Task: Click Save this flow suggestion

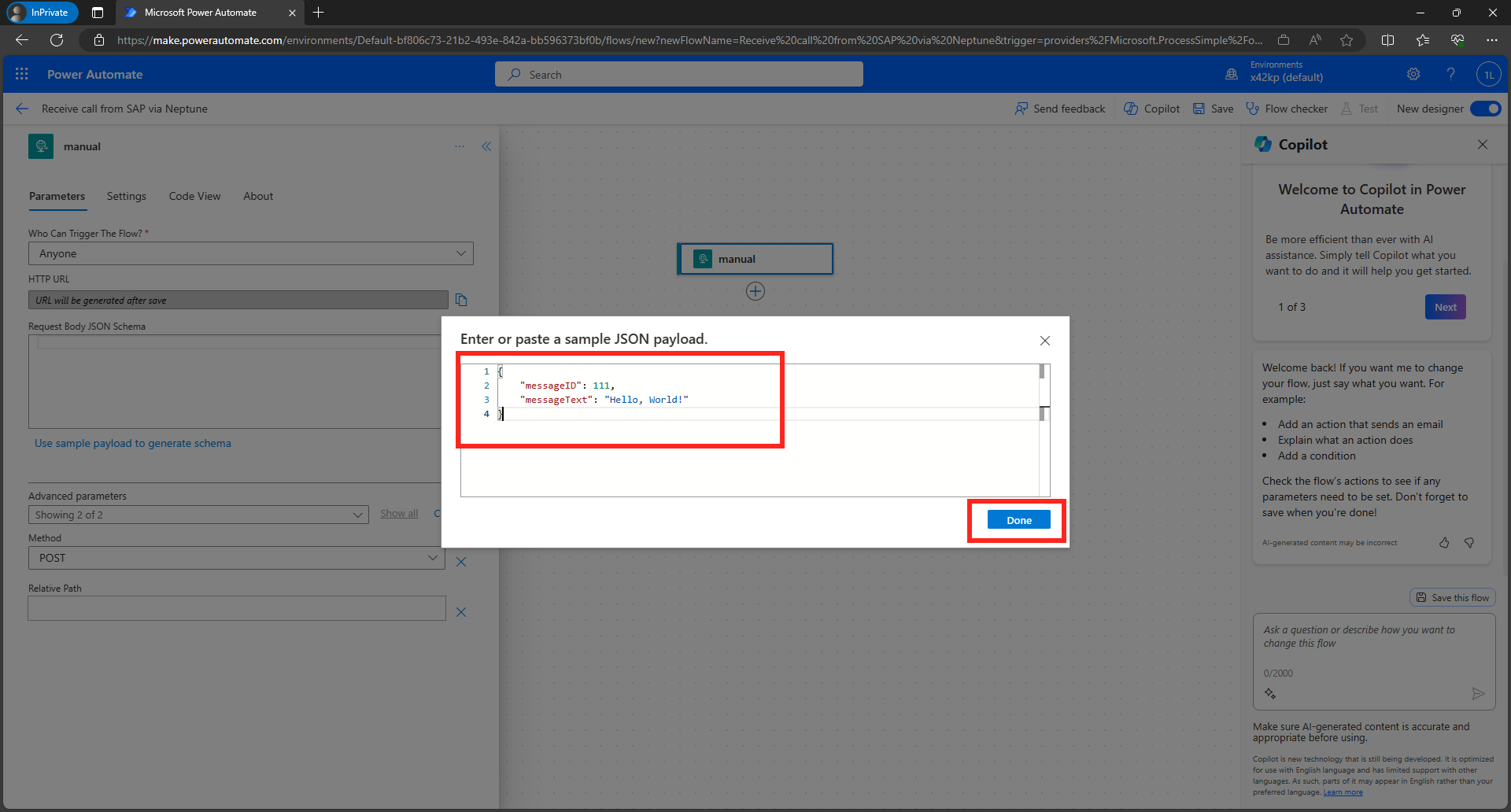Action: coord(1453,598)
